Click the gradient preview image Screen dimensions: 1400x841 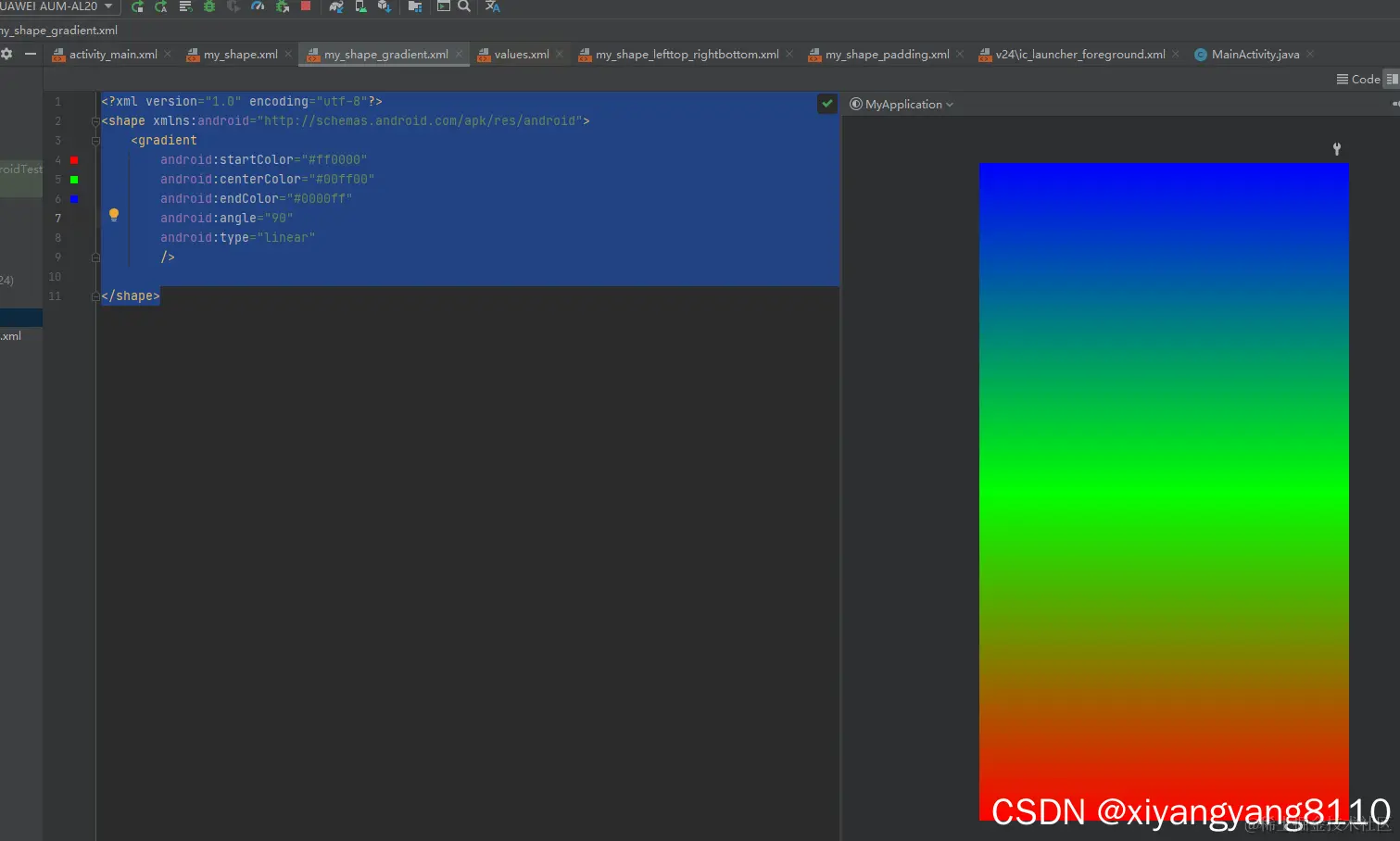[1164, 492]
